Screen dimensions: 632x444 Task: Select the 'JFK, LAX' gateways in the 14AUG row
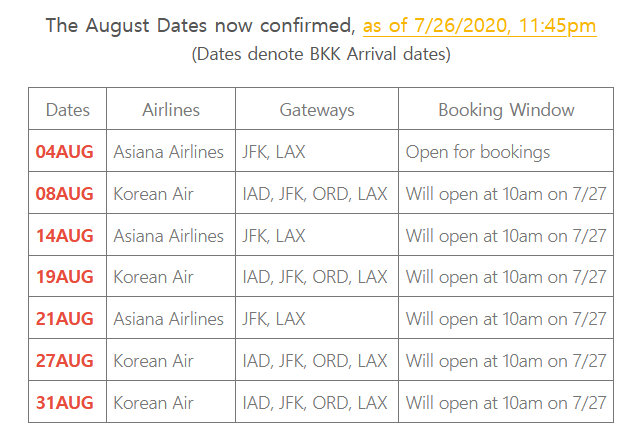pyautogui.click(x=274, y=236)
